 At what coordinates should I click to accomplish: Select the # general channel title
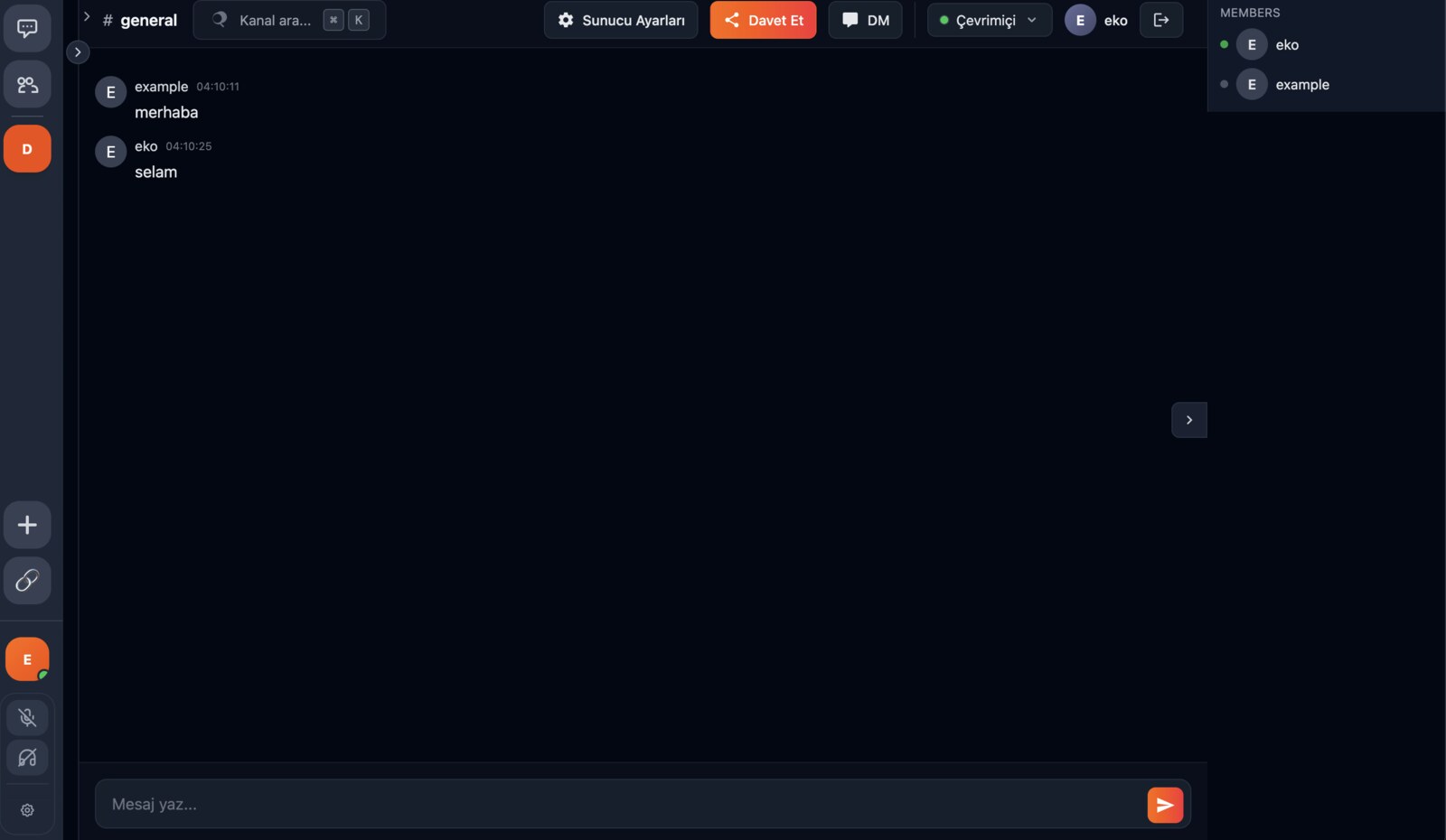pyautogui.click(x=140, y=20)
